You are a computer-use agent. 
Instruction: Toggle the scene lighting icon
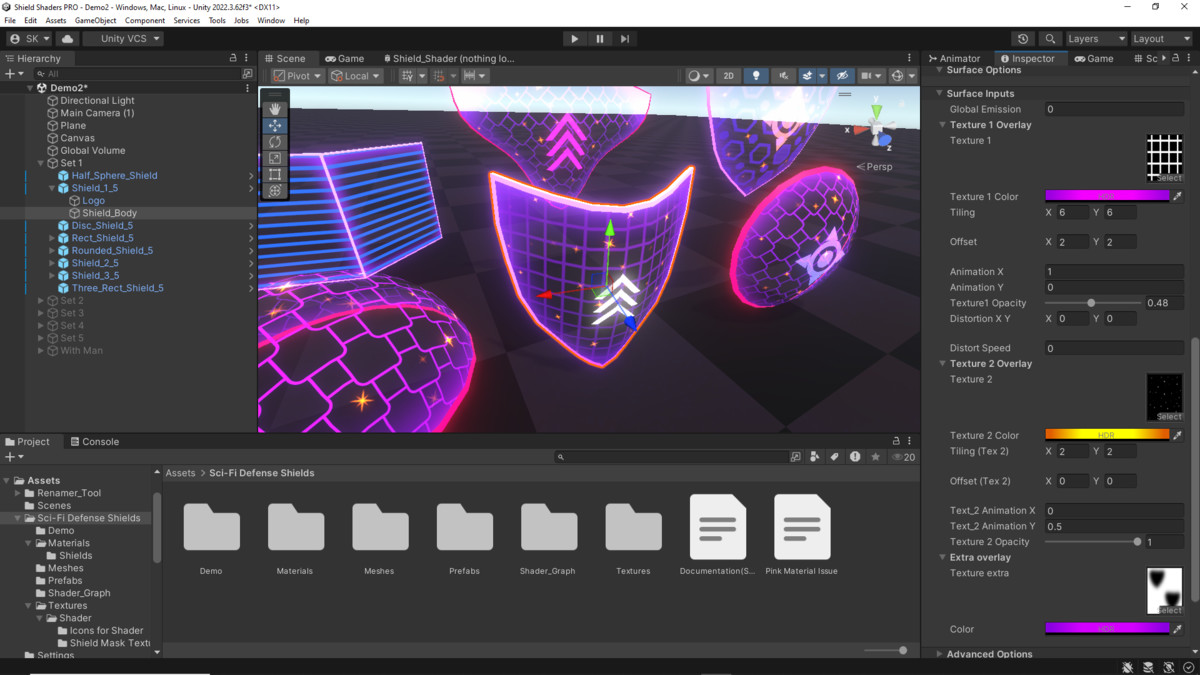point(757,75)
